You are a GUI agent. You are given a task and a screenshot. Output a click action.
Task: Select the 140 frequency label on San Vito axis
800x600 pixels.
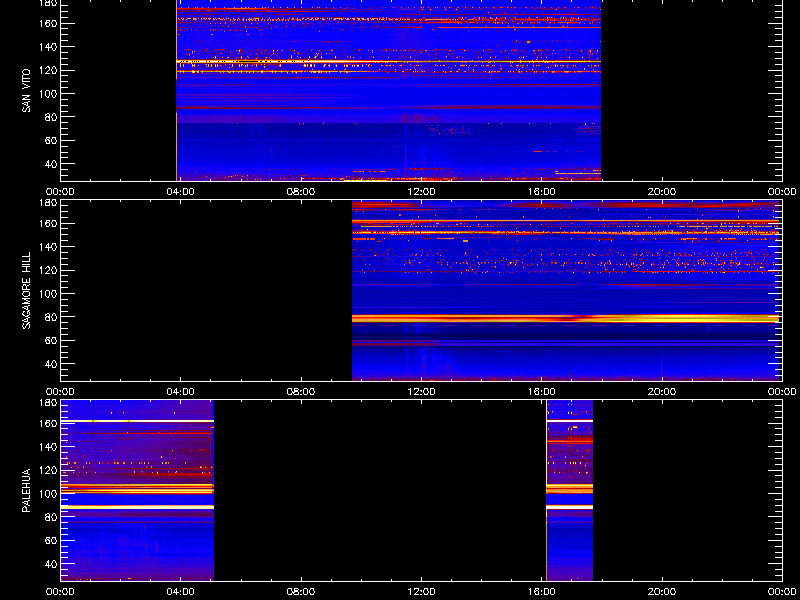tap(46, 47)
